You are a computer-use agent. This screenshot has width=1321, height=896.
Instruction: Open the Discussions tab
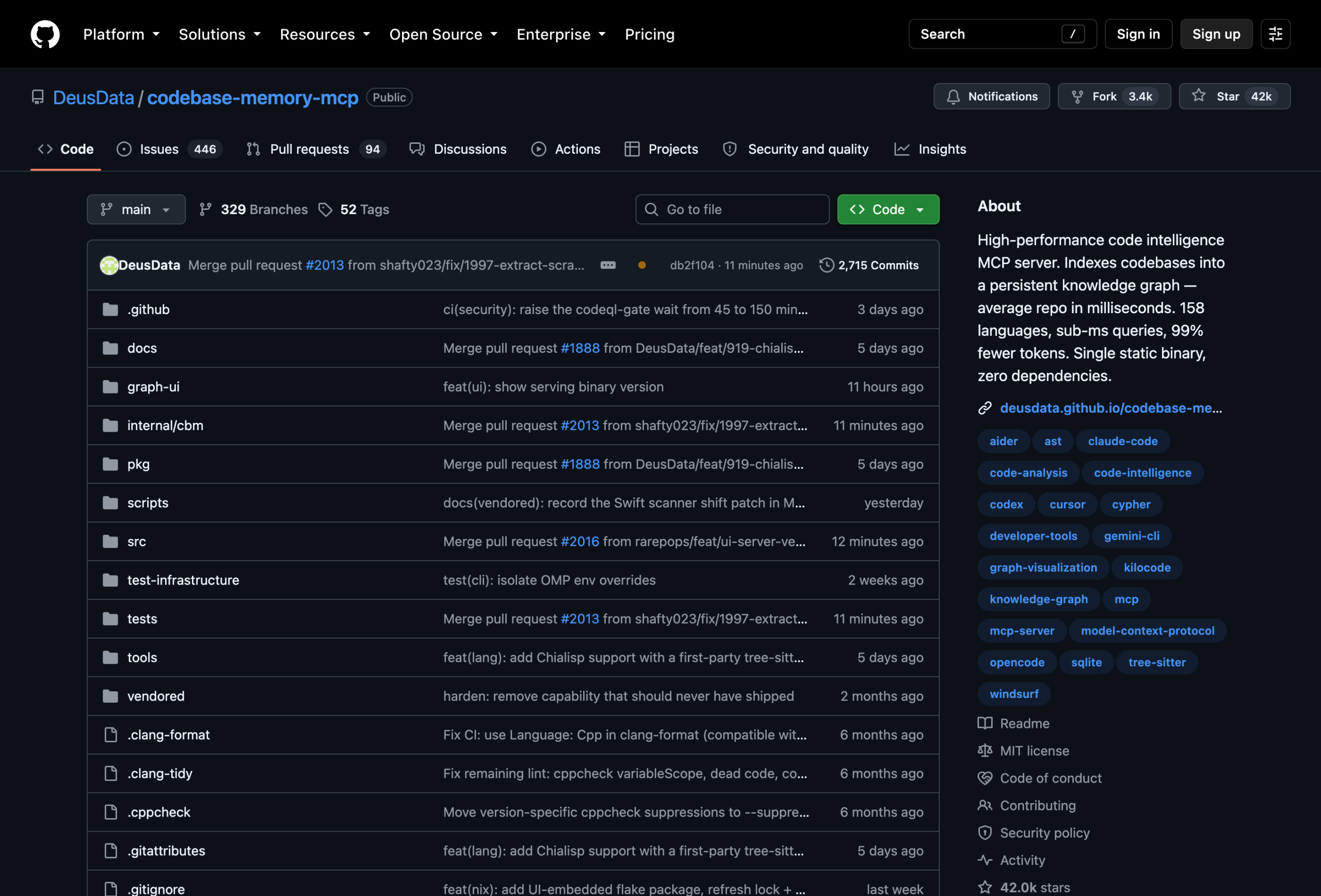click(x=458, y=150)
